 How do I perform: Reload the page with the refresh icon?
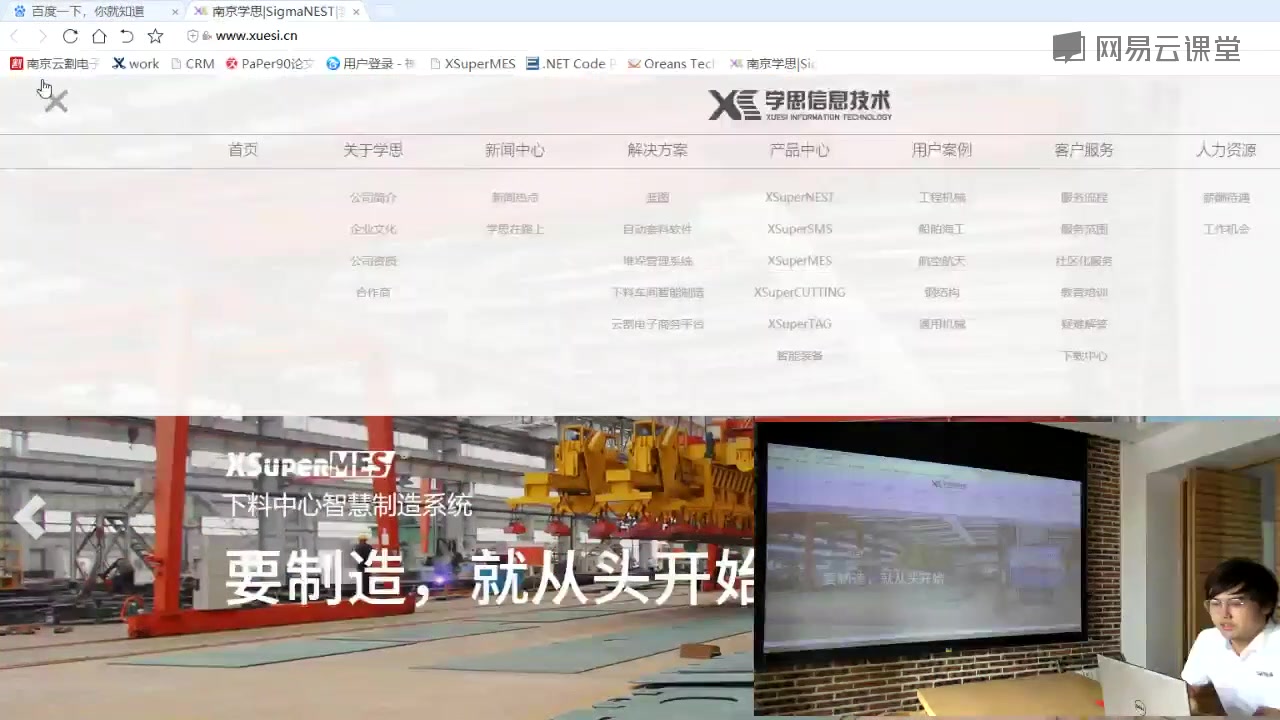(x=70, y=36)
